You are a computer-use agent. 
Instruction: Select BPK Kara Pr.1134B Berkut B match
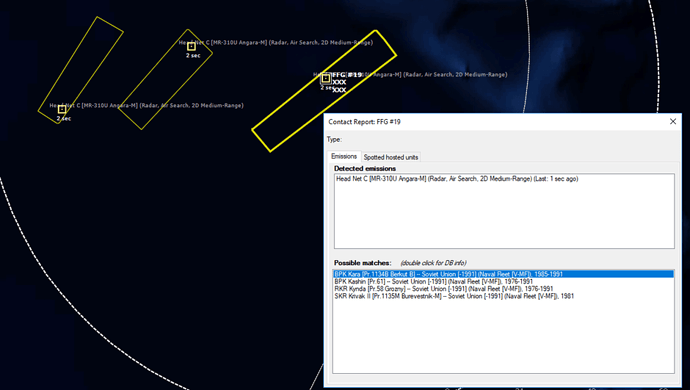503,274
